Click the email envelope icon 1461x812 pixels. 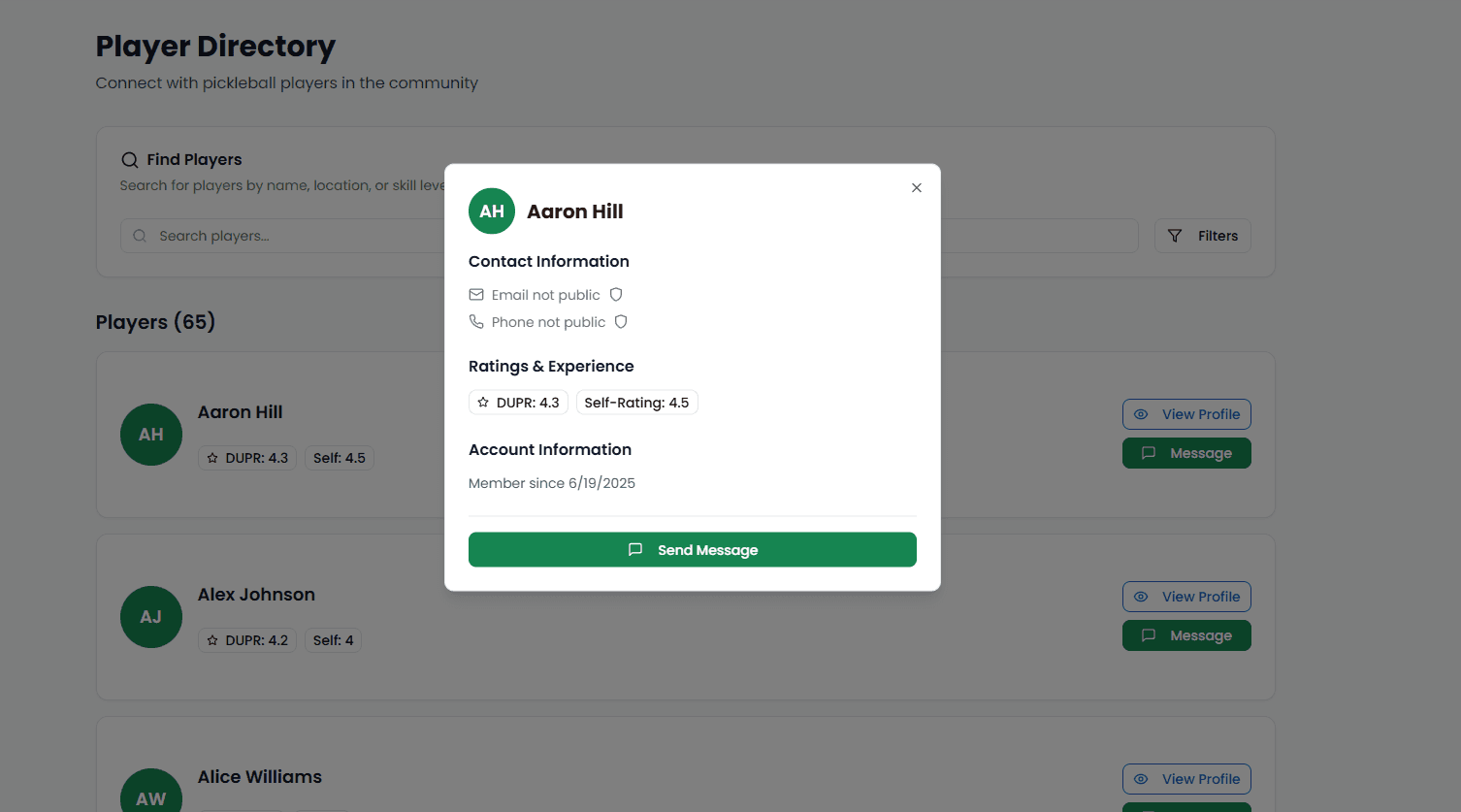[x=476, y=295]
